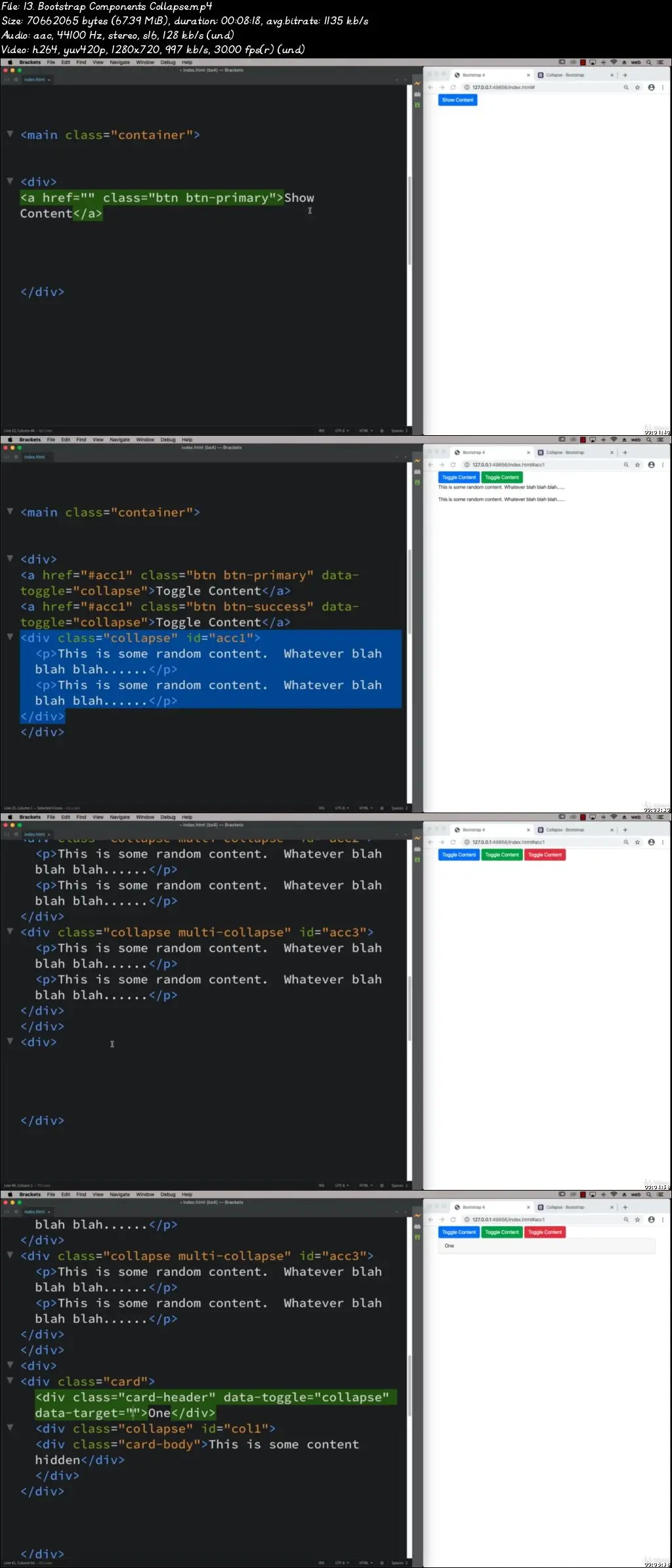Open HTML language dropdown in second frame status bar
Screen dimensions: 672x1568
coord(366,808)
